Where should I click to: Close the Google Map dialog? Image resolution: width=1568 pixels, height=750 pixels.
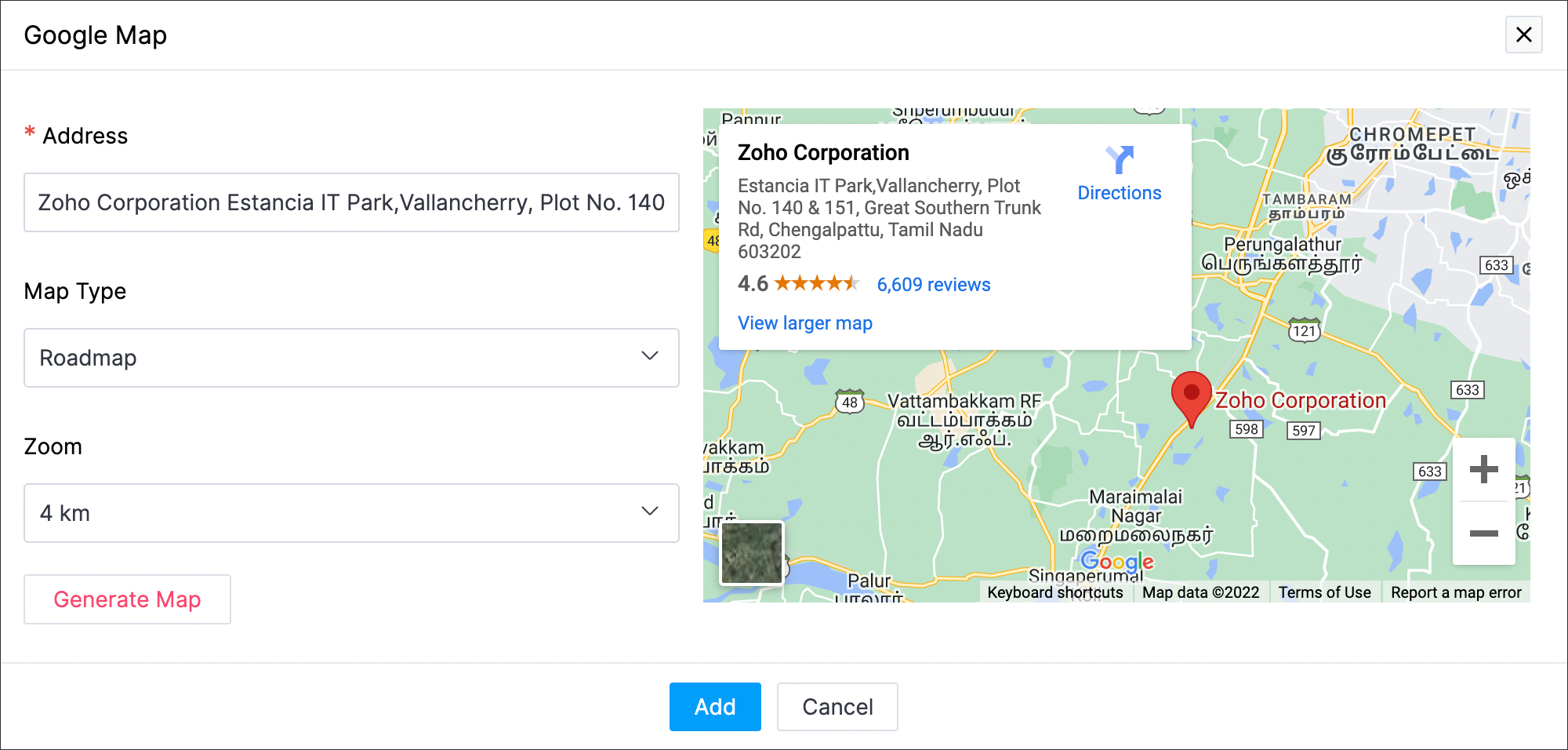tap(1523, 35)
